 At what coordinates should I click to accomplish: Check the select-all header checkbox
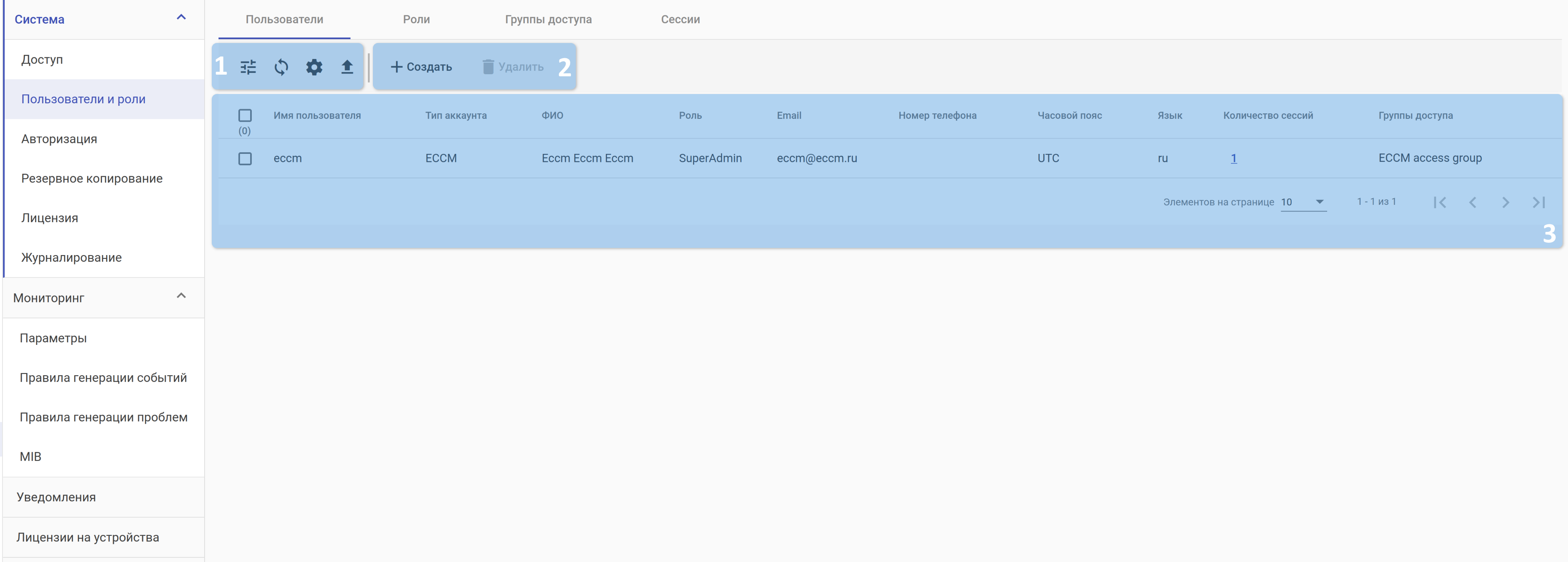coord(245,116)
